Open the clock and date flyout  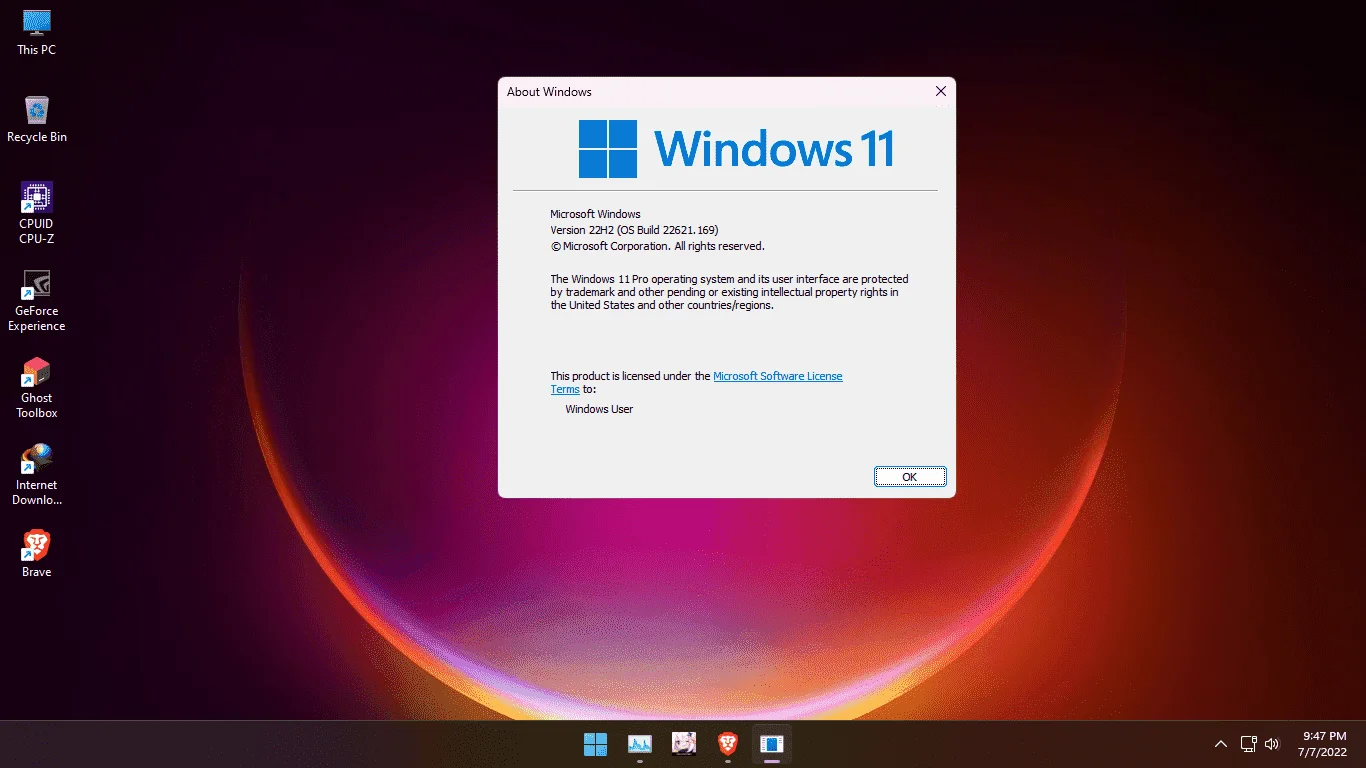[x=1324, y=744]
